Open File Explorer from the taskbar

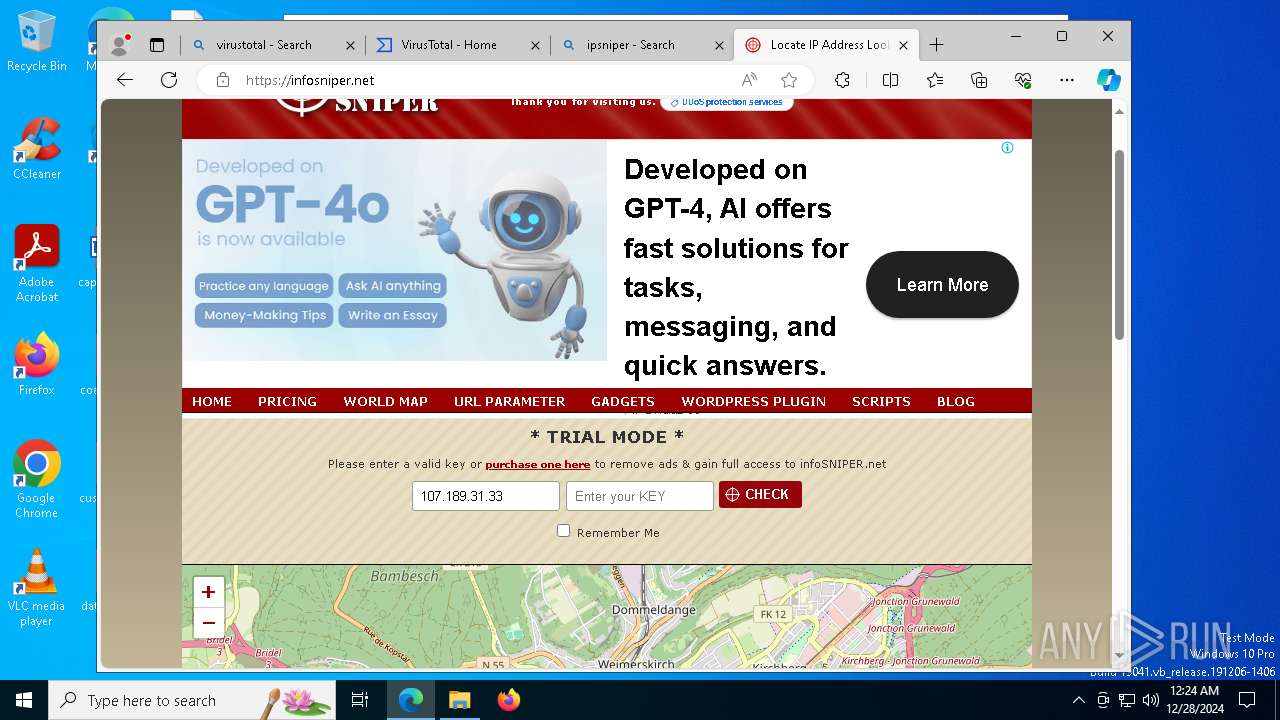click(x=459, y=700)
